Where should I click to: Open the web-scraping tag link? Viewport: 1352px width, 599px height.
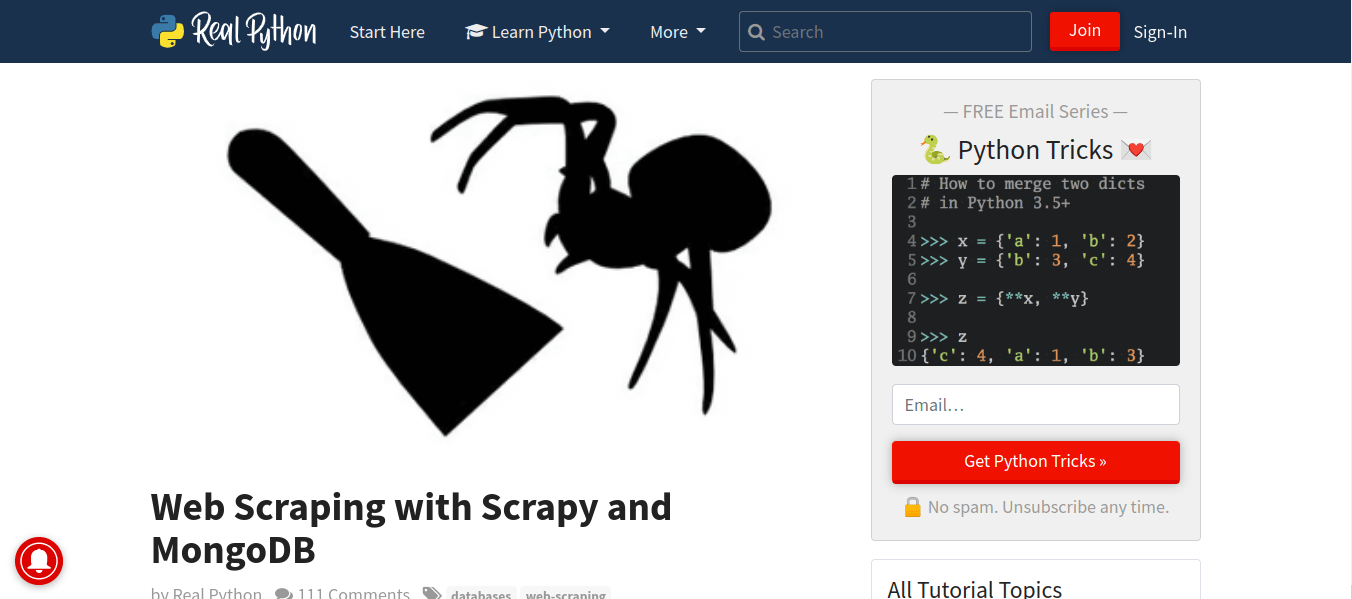565,594
